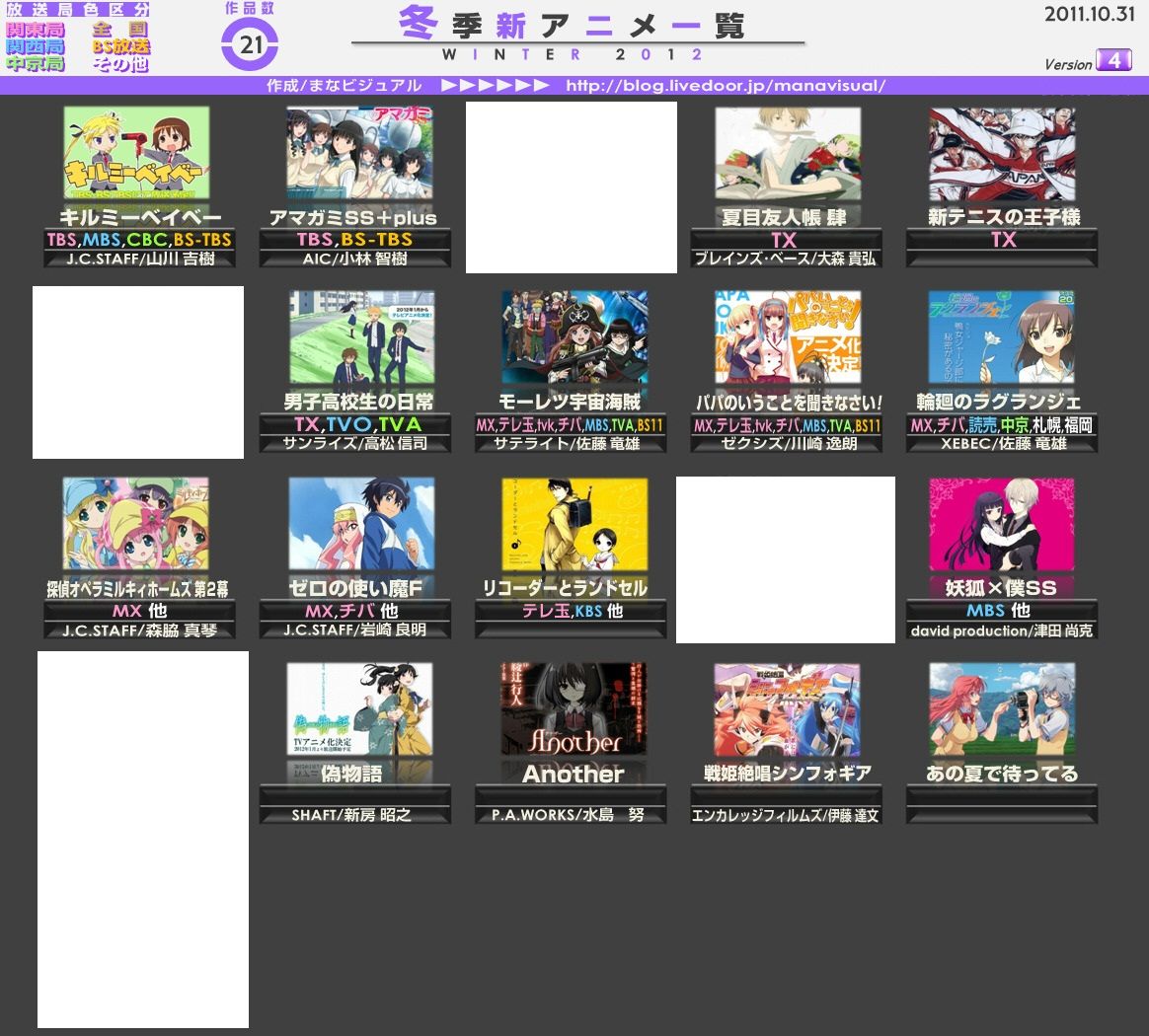This screenshot has height=1036, width=1149.
Task: Select the 夏目友人帳 肆 artwork thumbnail
Action: pos(788,154)
